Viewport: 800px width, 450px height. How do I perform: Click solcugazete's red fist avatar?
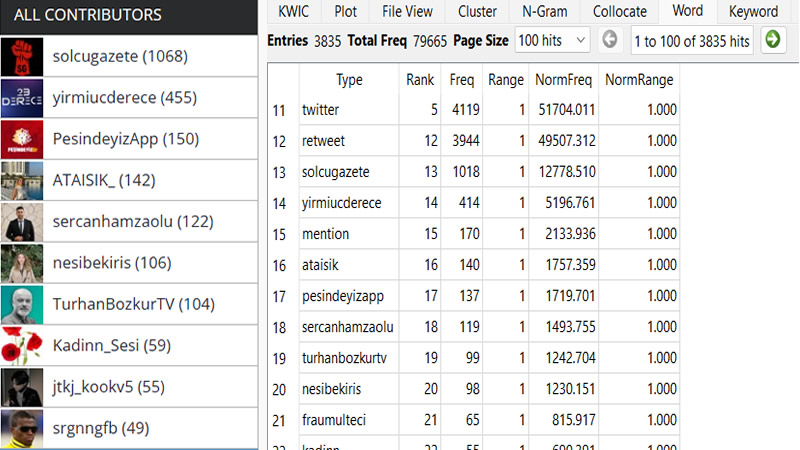click(x=21, y=57)
